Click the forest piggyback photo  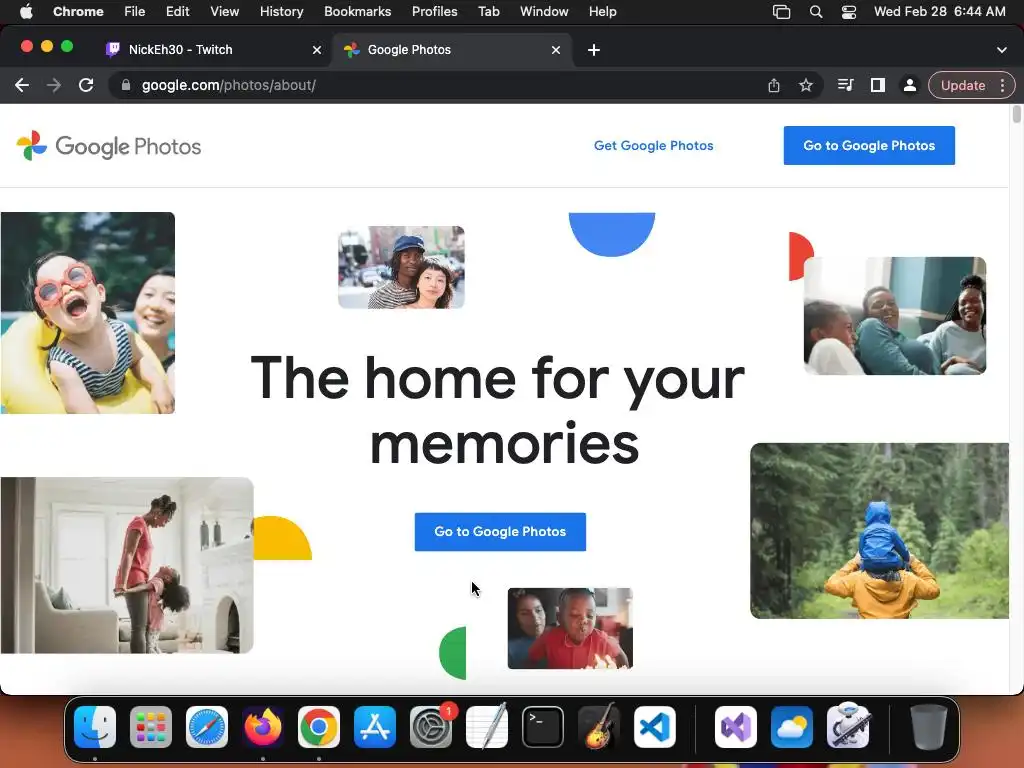click(880, 531)
